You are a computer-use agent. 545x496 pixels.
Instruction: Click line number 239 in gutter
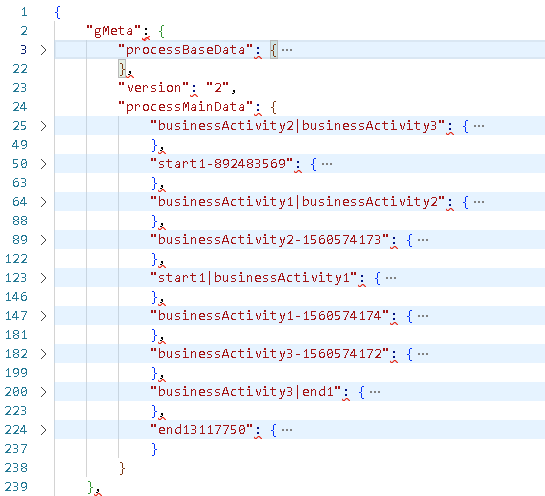click(16, 487)
